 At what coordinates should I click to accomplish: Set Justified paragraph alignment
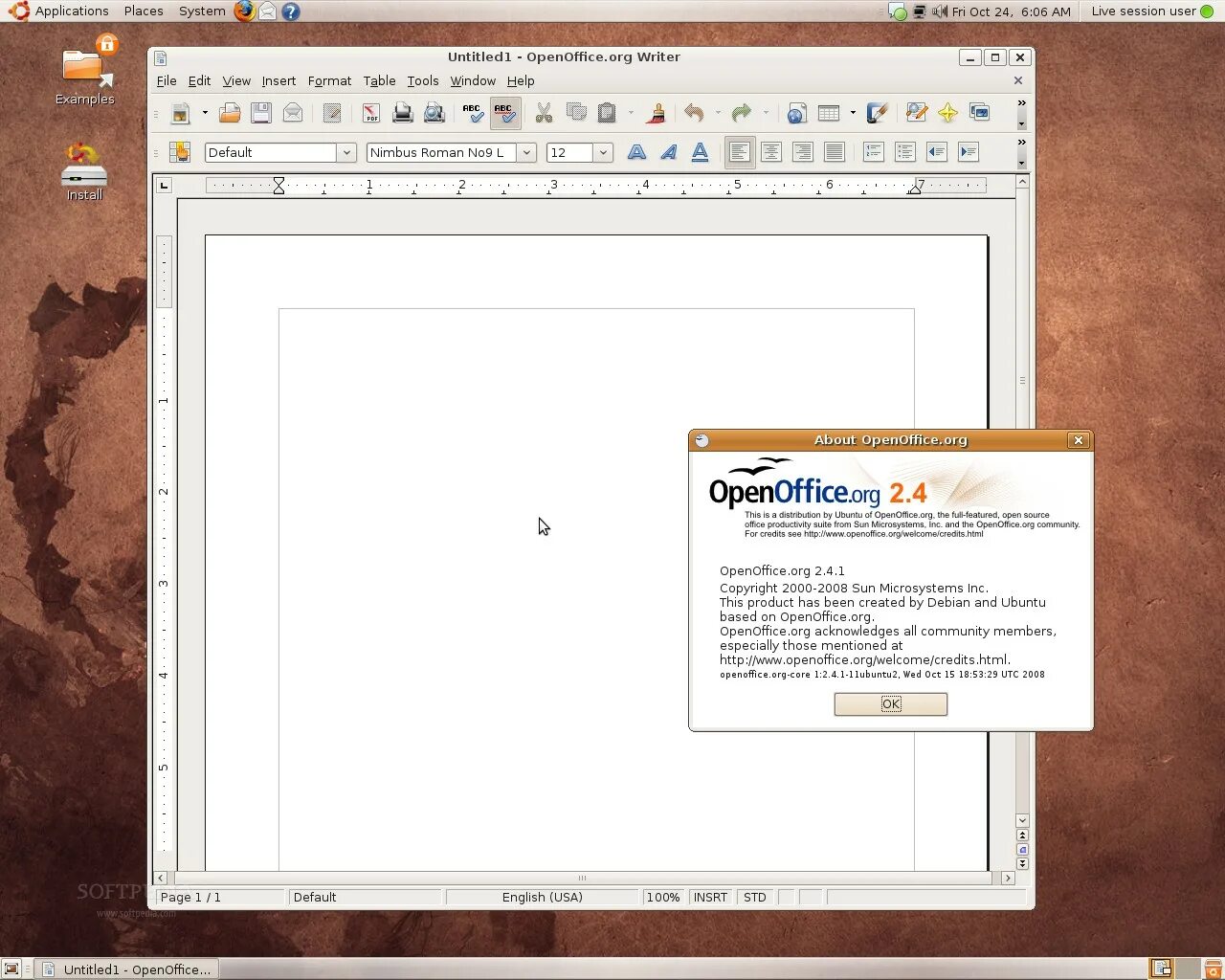[835, 152]
